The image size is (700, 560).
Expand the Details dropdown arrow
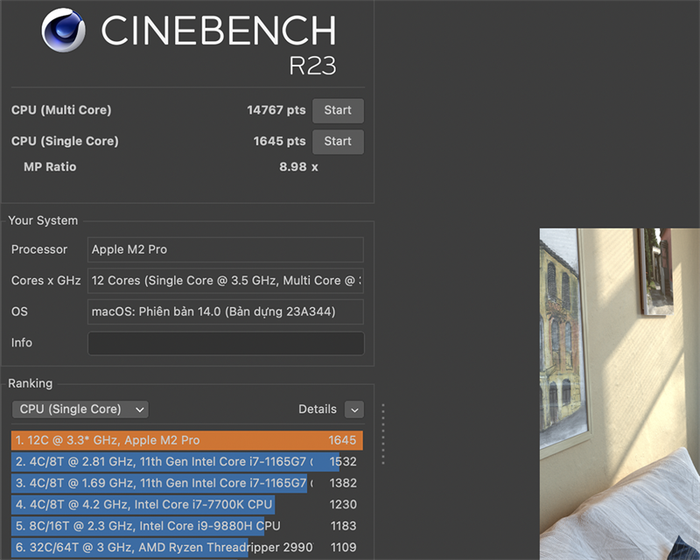[x=354, y=410]
